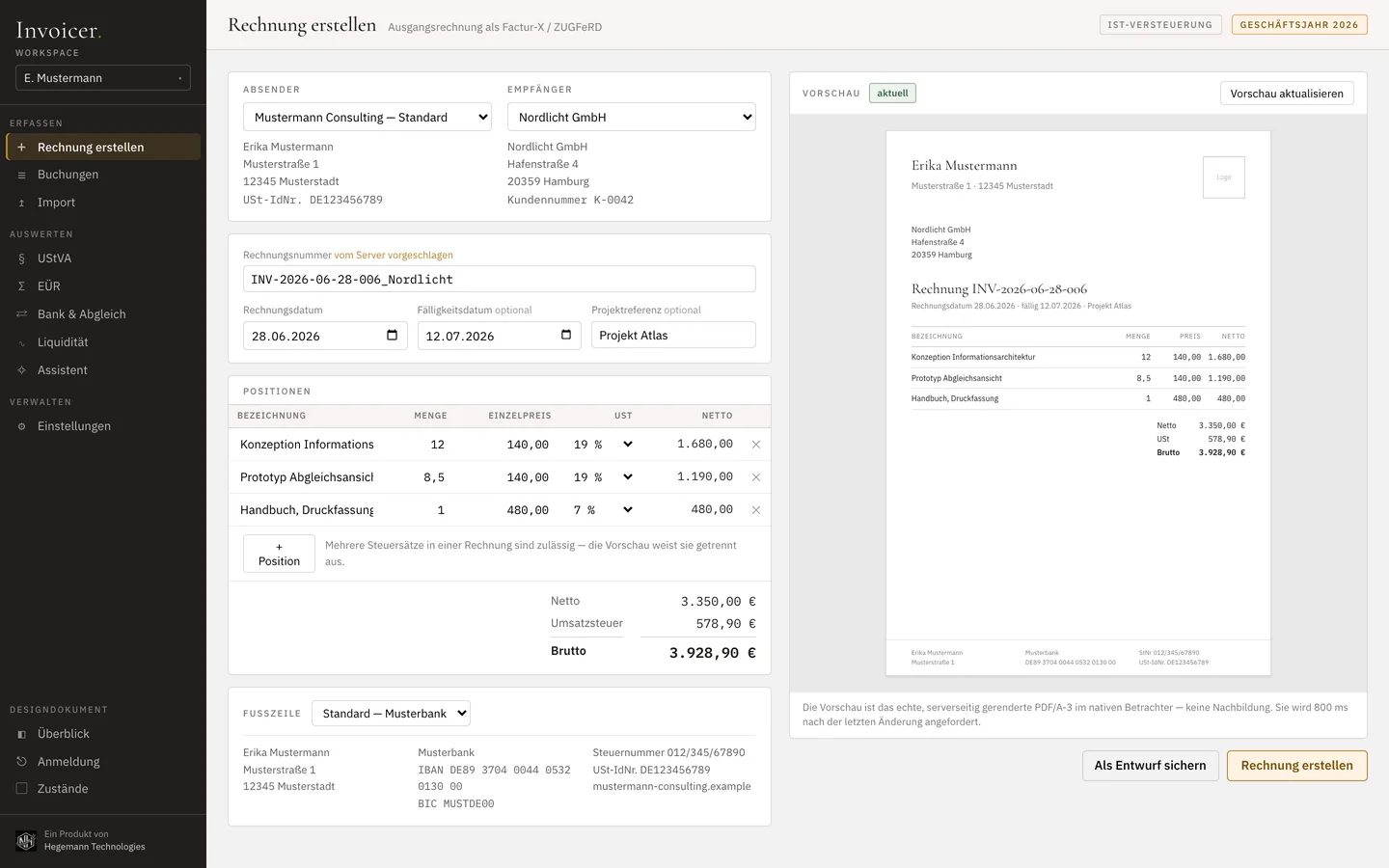Click the Liquidität chart icon
The height and width of the screenshot is (868, 1389).
coord(21,342)
